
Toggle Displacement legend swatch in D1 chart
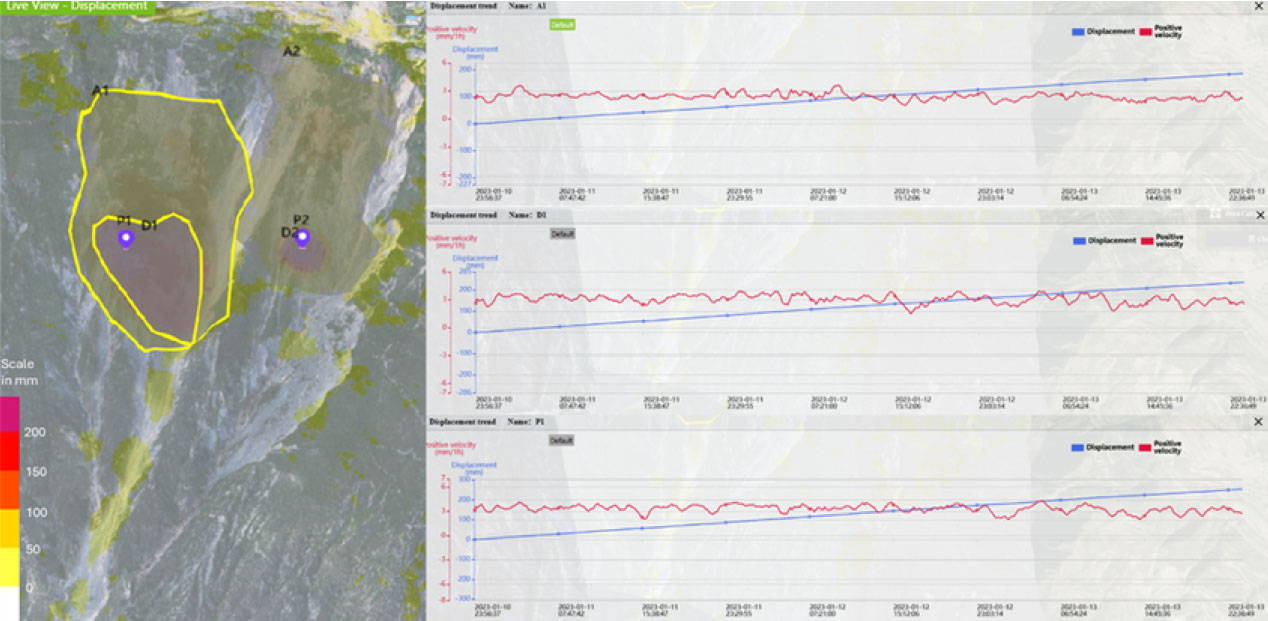pos(1079,241)
